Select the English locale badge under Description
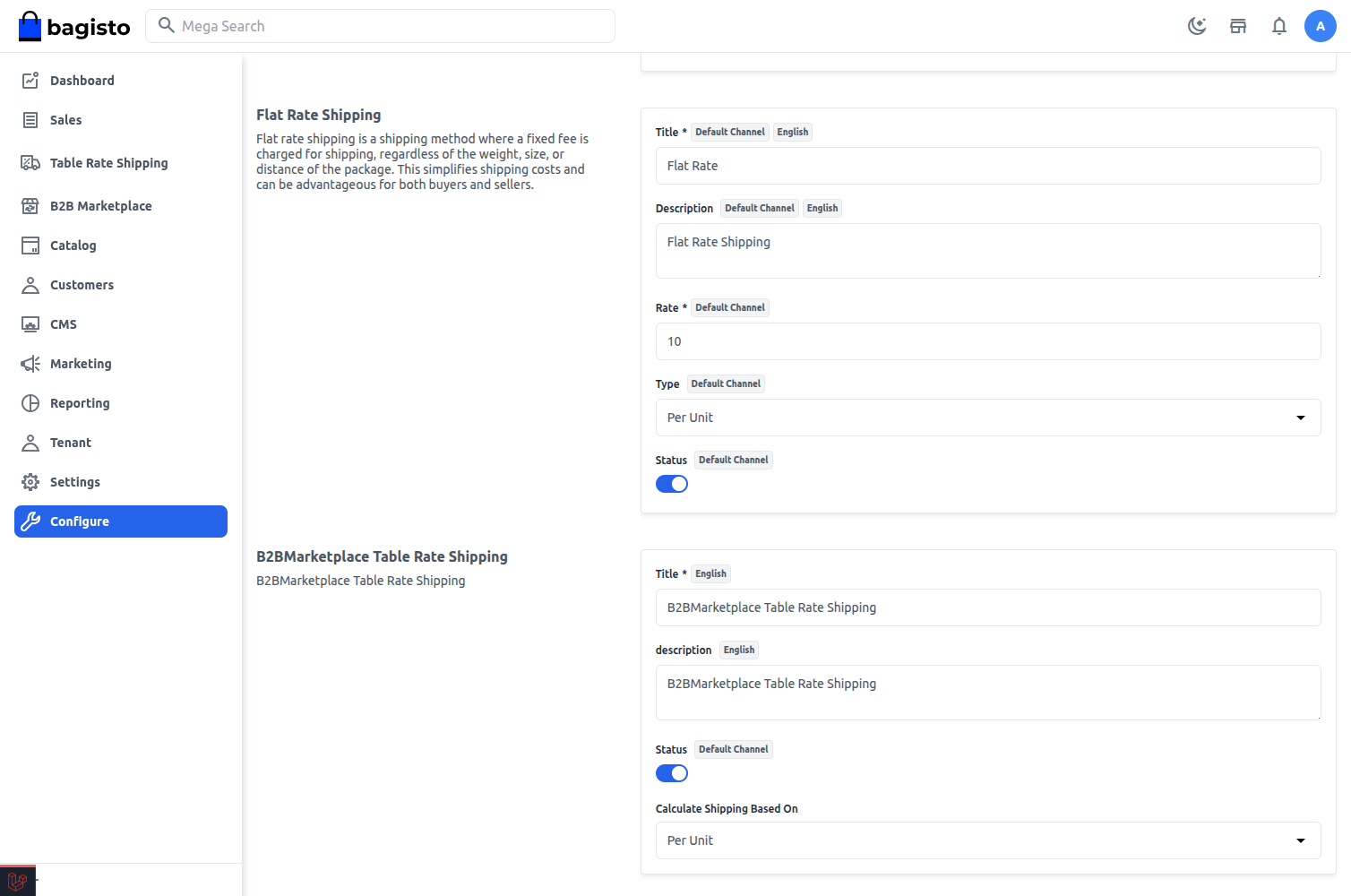The height and width of the screenshot is (896, 1351). point(822,208)
